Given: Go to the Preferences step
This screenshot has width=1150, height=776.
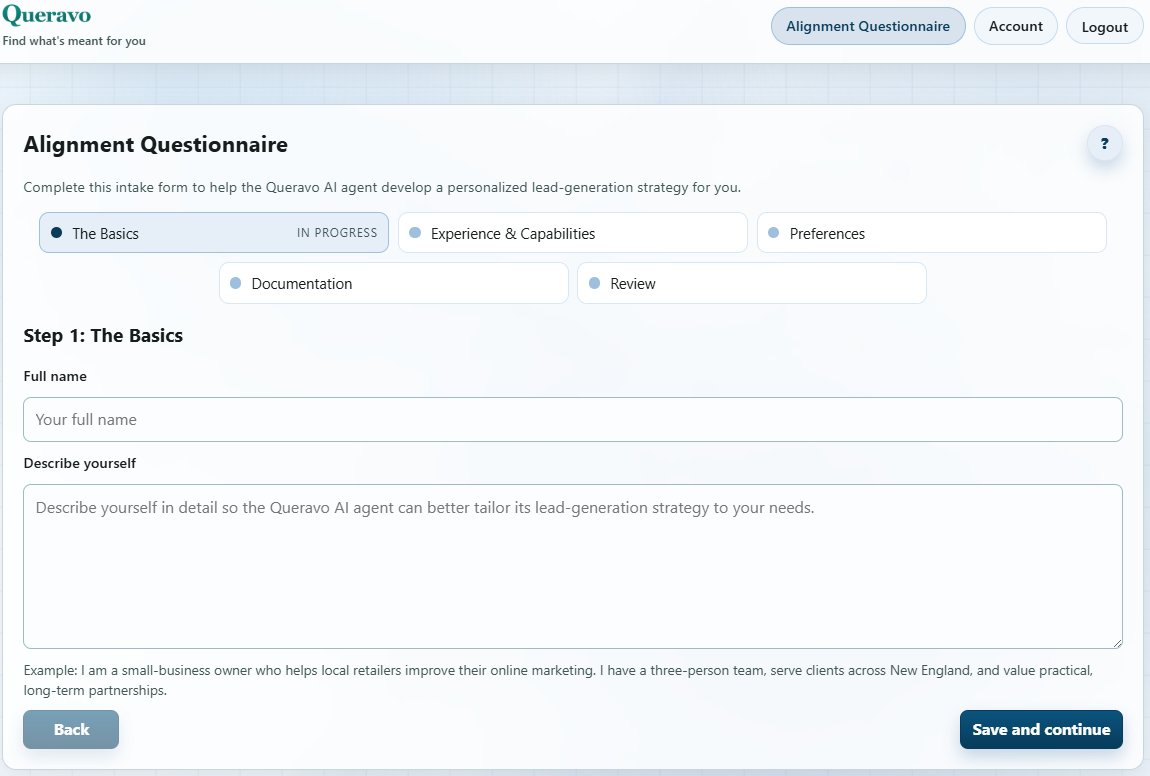Looking at the screenshot, I should click(x=931, y=233).
